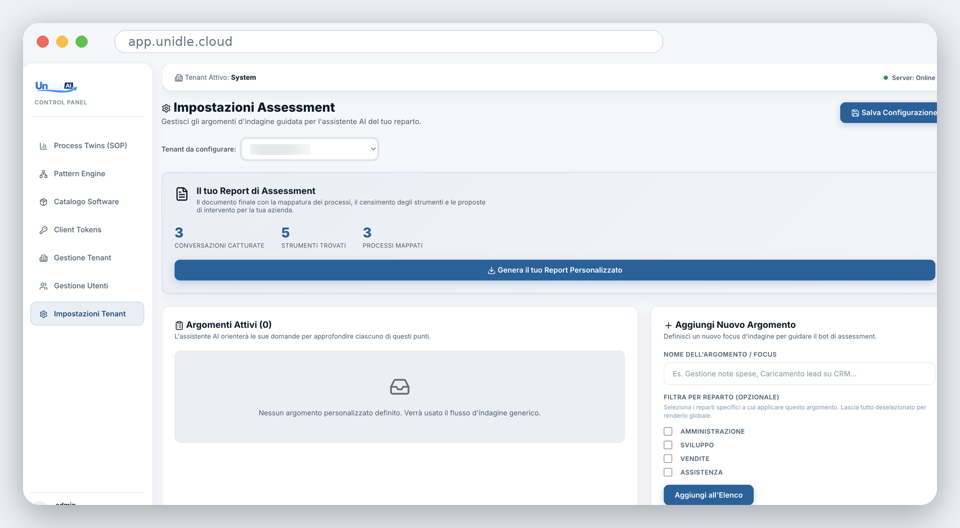960x528 pixels.
Task: Click the Tenant Attivo building icon
Action: (179, 78)
